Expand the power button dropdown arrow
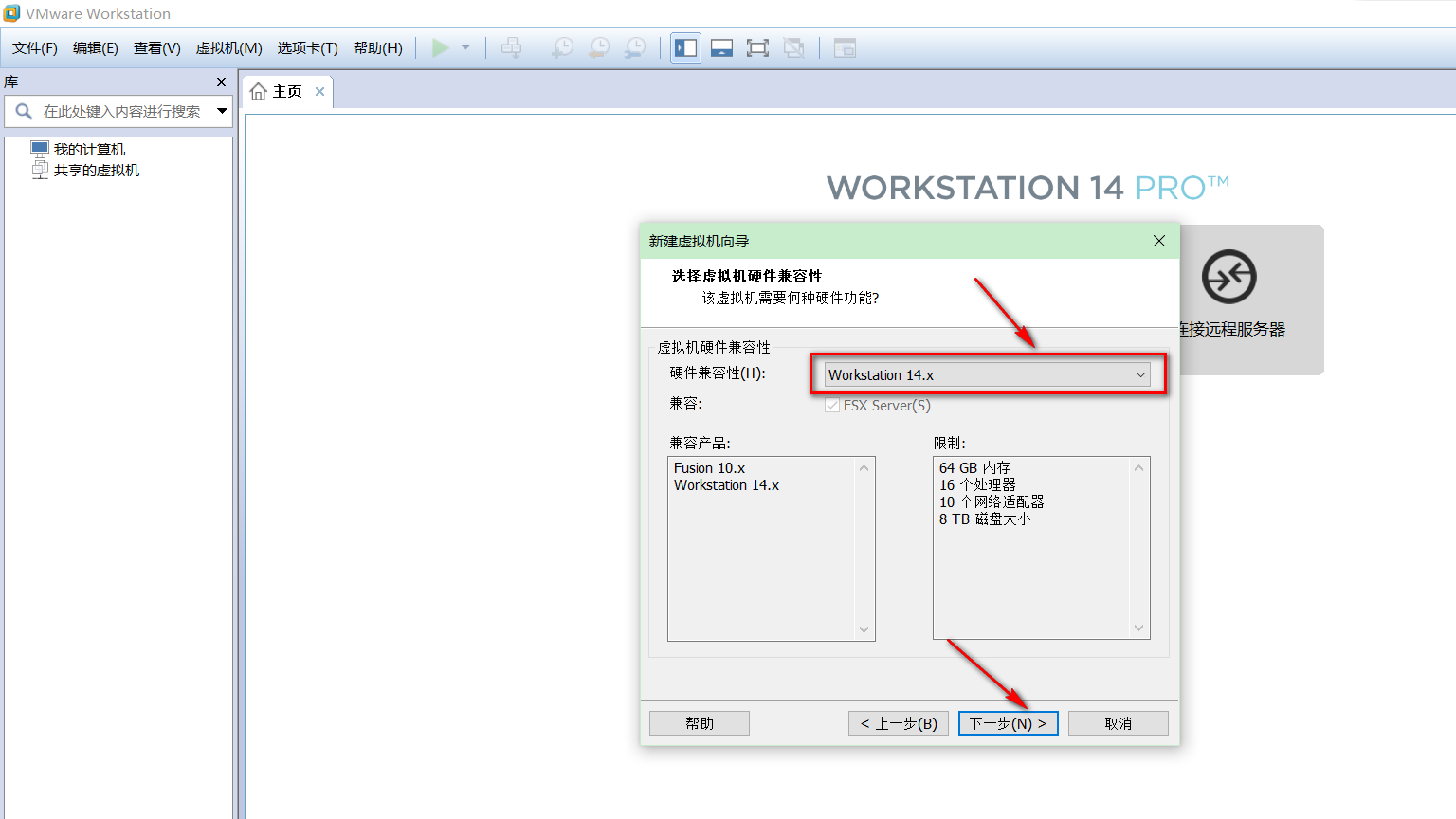The width and height of the screenshot is (1456, 819). click(x=464, y=47)
